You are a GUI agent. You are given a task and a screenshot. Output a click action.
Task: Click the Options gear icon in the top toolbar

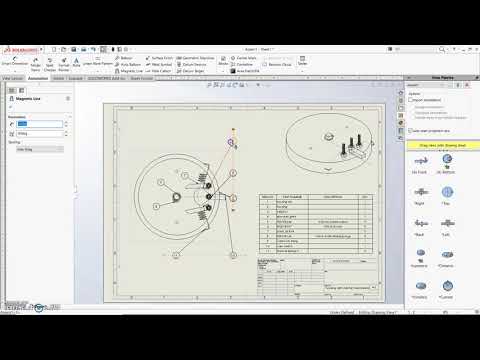126,50
